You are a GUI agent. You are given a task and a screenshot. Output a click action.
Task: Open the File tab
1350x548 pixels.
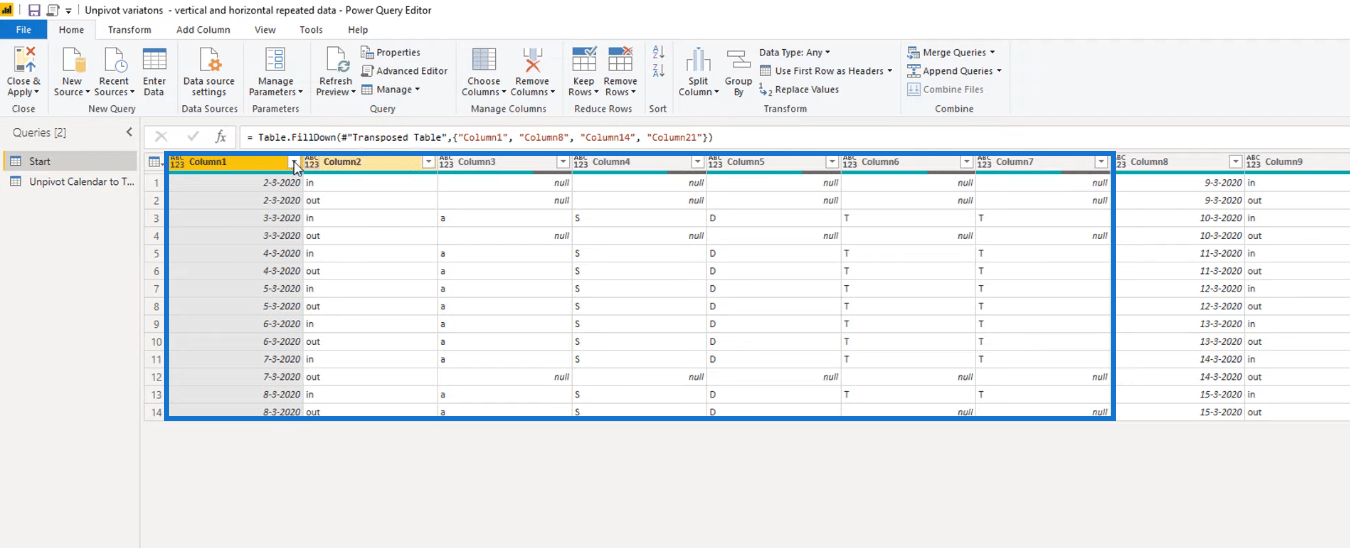point(24,30)
